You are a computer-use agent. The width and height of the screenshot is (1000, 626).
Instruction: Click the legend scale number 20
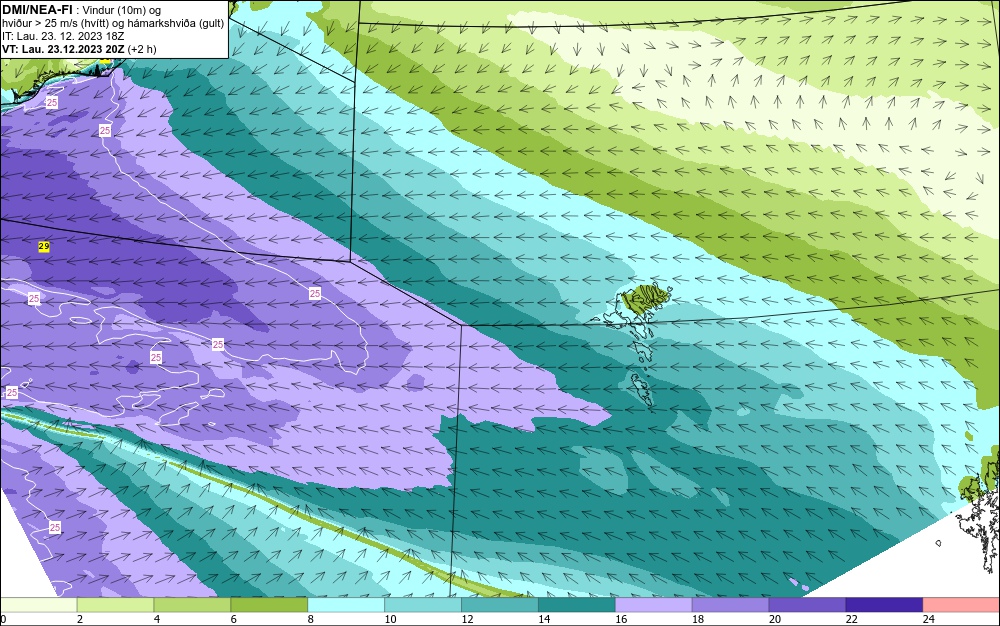pos(775,619)
